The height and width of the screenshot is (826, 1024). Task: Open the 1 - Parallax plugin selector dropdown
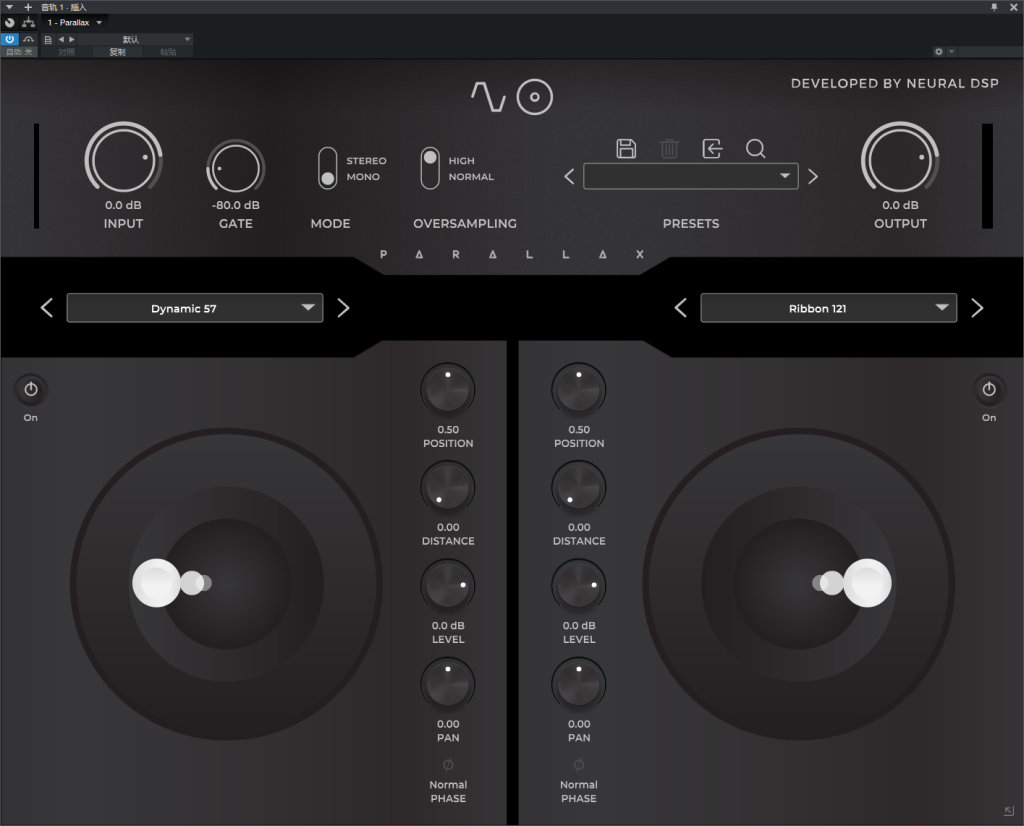point(74,22)
